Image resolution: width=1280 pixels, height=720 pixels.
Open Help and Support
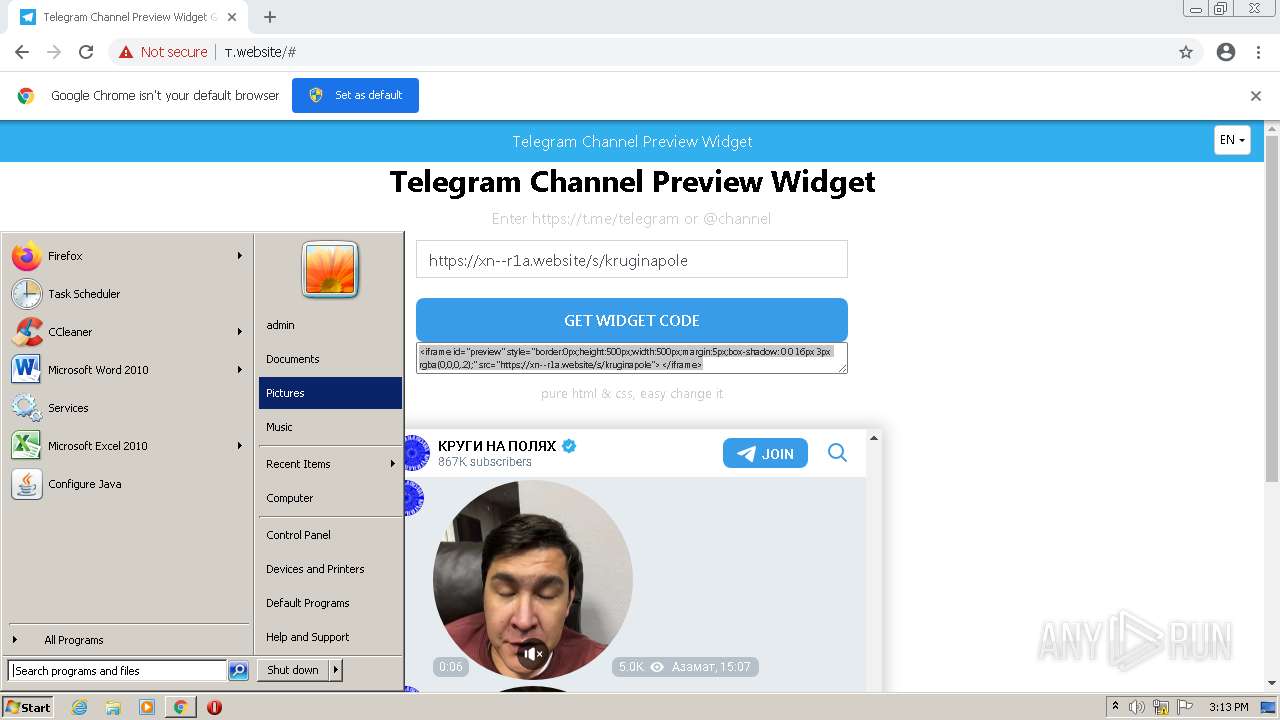pos(330,637)
